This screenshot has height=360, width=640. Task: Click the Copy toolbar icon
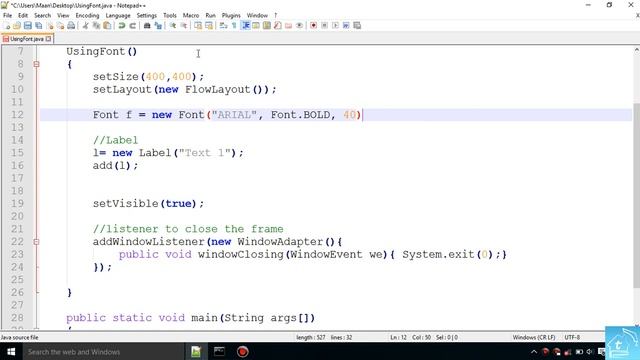pos(96,25)
